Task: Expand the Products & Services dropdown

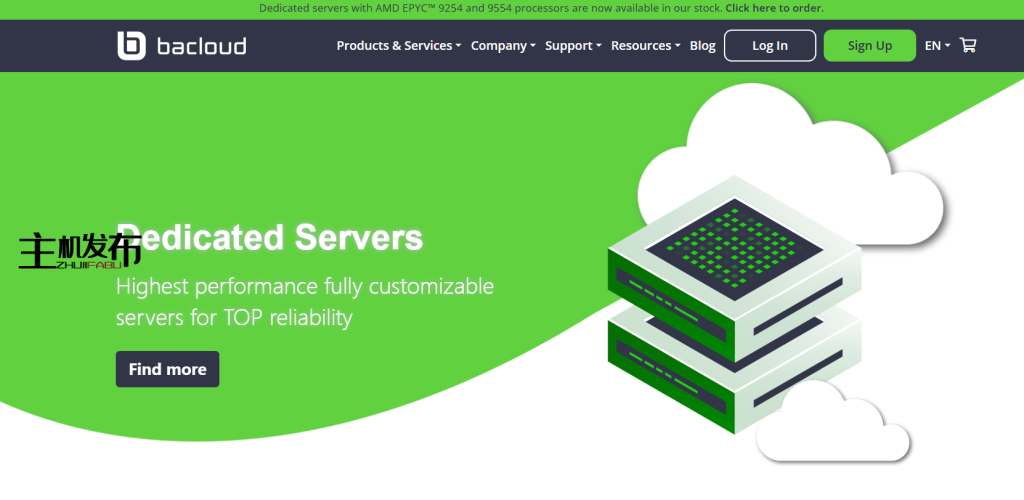Action: [x=398, y=46]
